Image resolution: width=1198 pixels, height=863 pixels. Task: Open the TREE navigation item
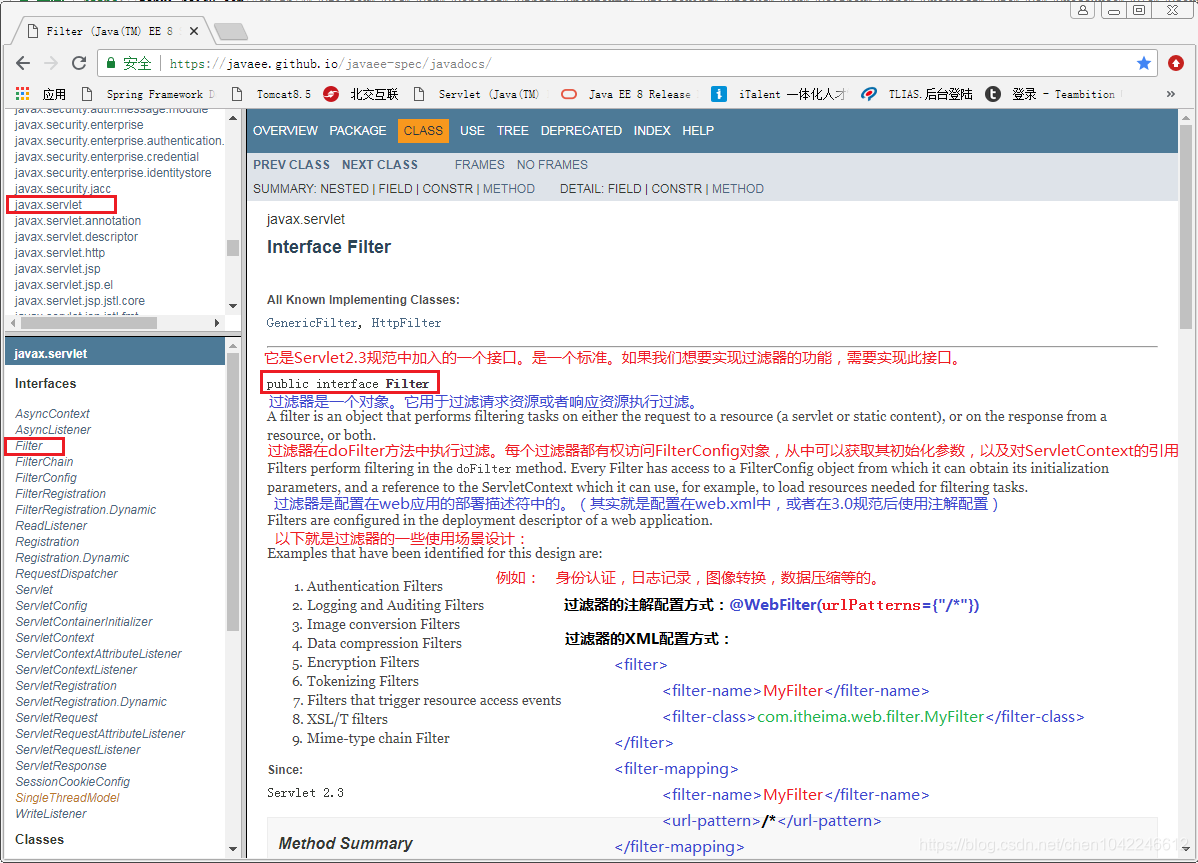tap(513, 131)
